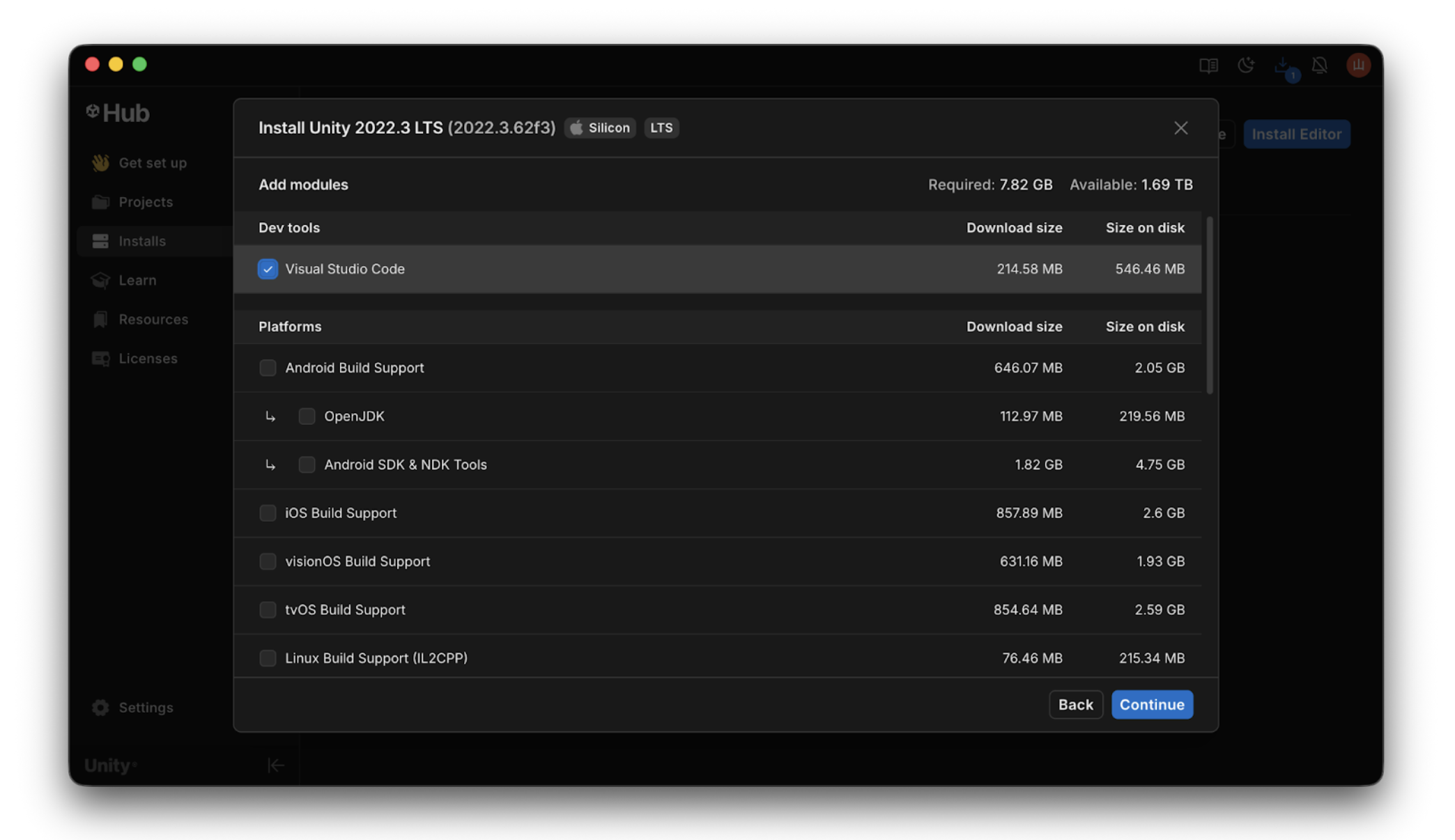The height and width of the screenshot is (840, 1455).
Task: Check the OpenJDK sub-module
Action: coord(307,416)
